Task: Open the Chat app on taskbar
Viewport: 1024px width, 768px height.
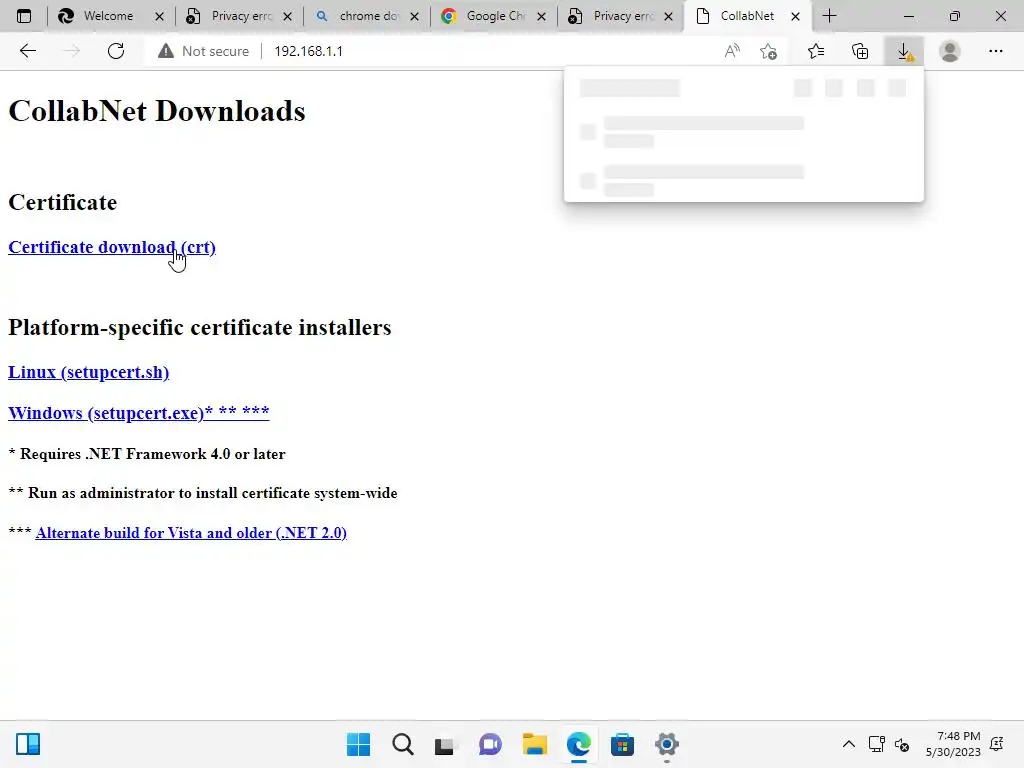Action: (x=490, y=744)
